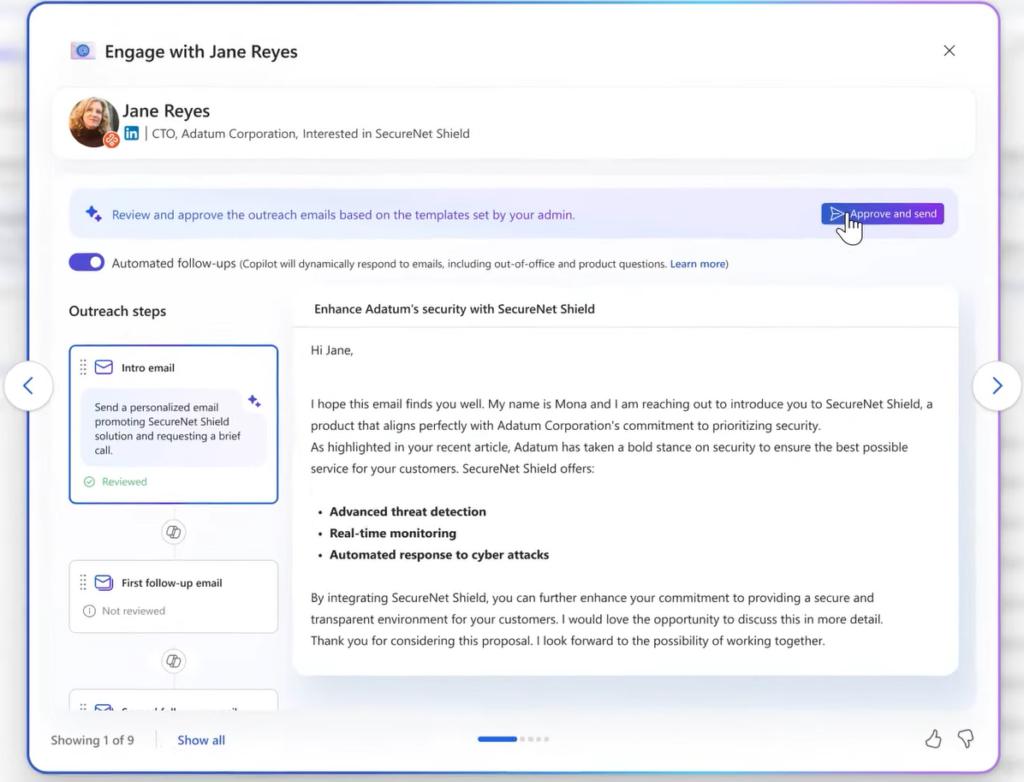Click the Approve and send button
Image resolution: width=1024 pixels, height=782 pixels.
[882, 214]
